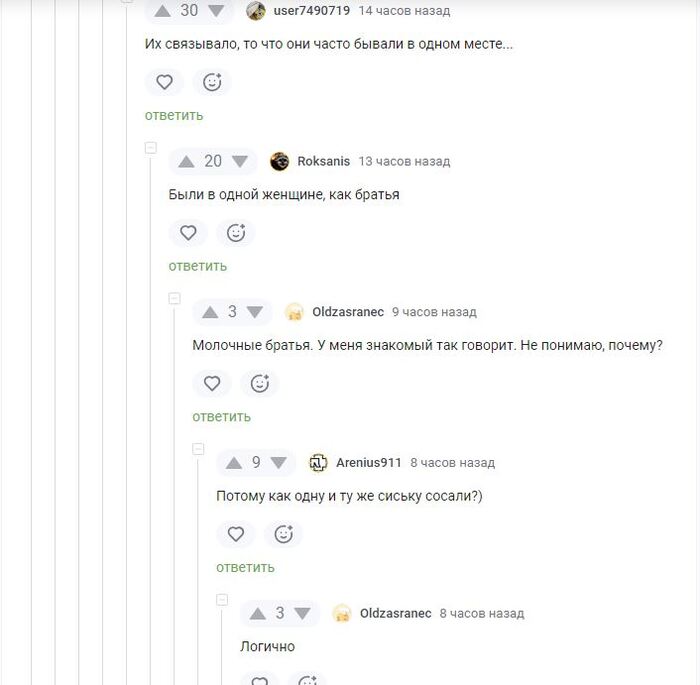The width and height of the screenshot is (700, 685).
Task: Collapse the Roksanis comment thread
Action: [x=151, y=147]
